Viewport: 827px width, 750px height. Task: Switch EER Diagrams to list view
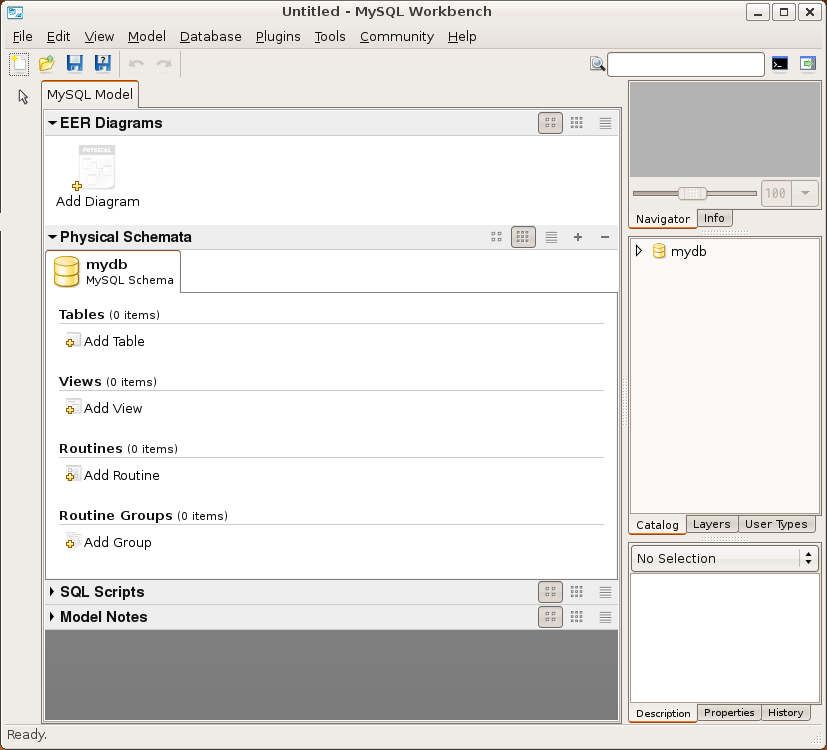pos(605,123)
